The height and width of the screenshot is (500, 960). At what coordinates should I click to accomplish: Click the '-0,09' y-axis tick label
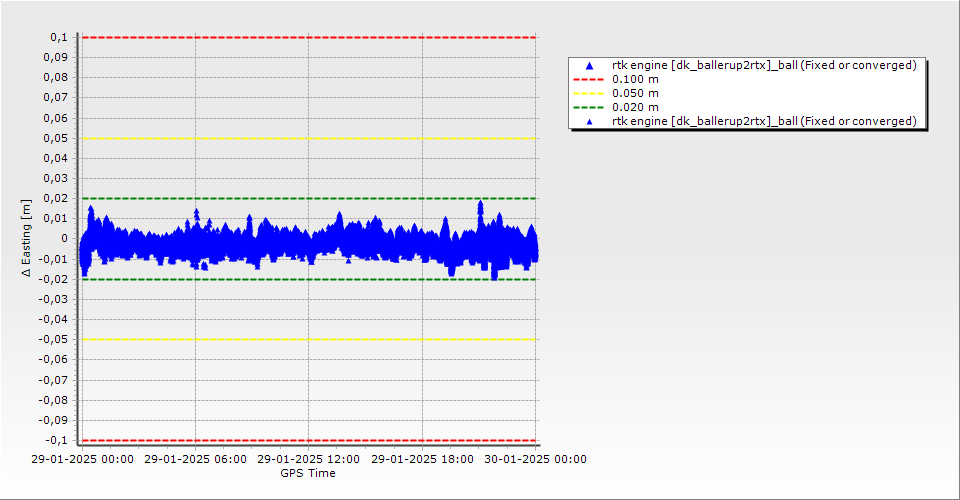[x=53, y=420]
